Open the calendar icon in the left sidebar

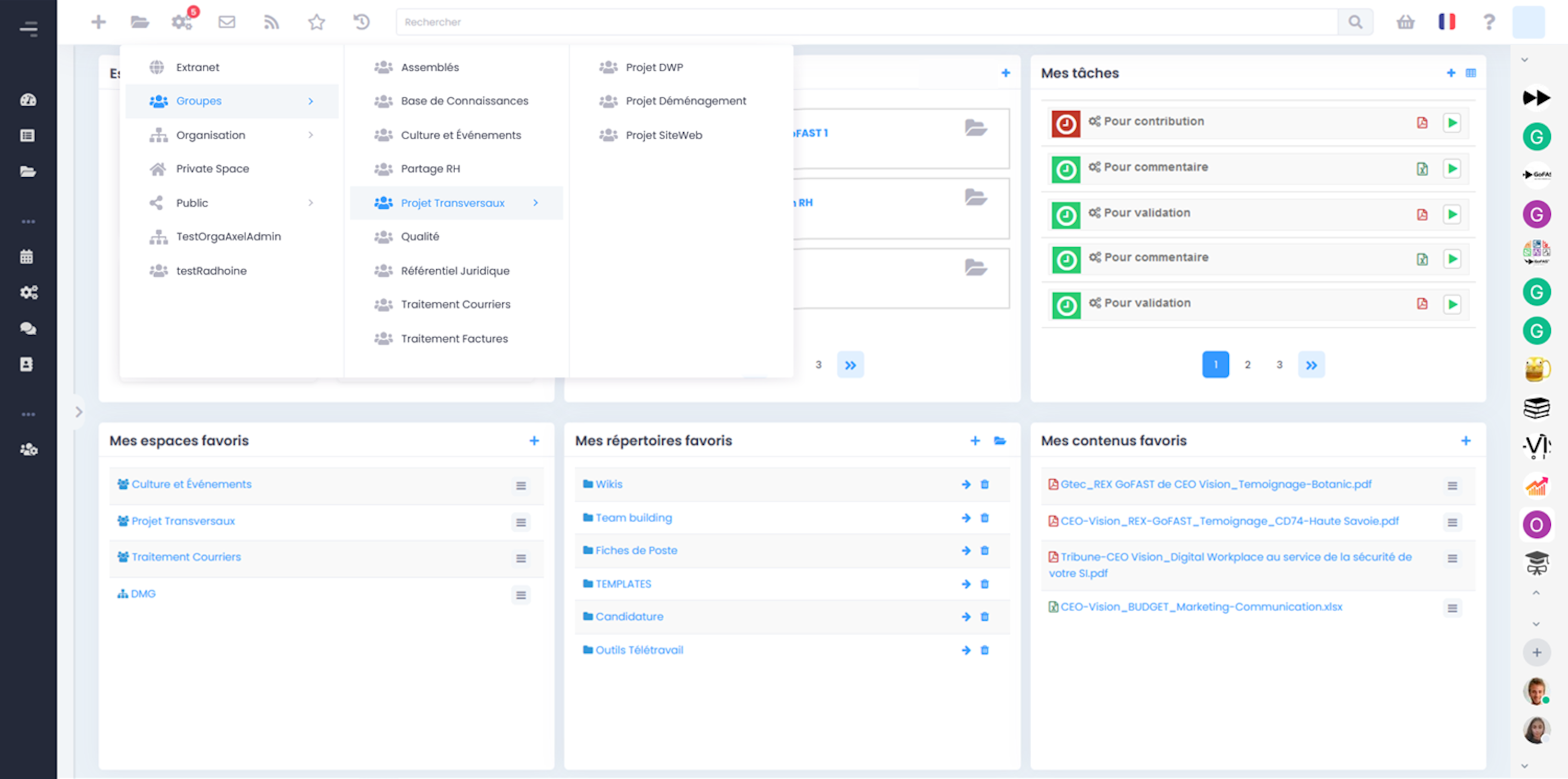pyautogui.click(x=27, y=256)
